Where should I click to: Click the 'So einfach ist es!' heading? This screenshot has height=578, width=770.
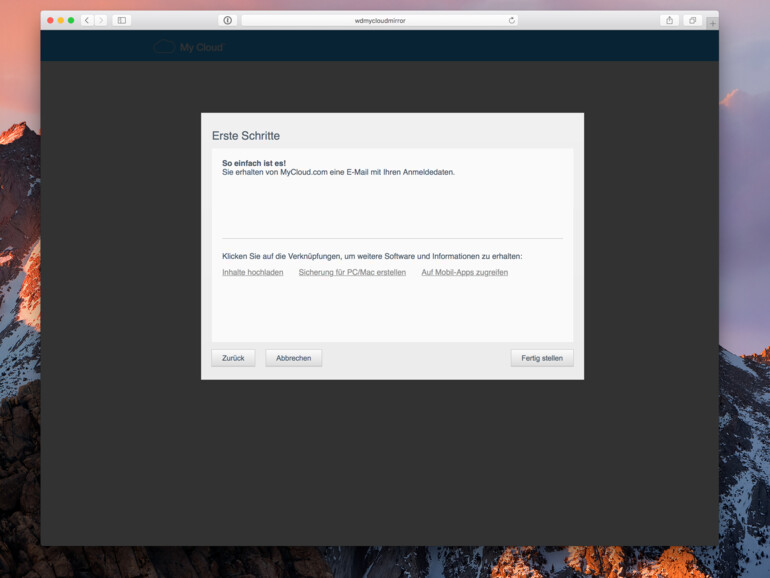(254, 163)
